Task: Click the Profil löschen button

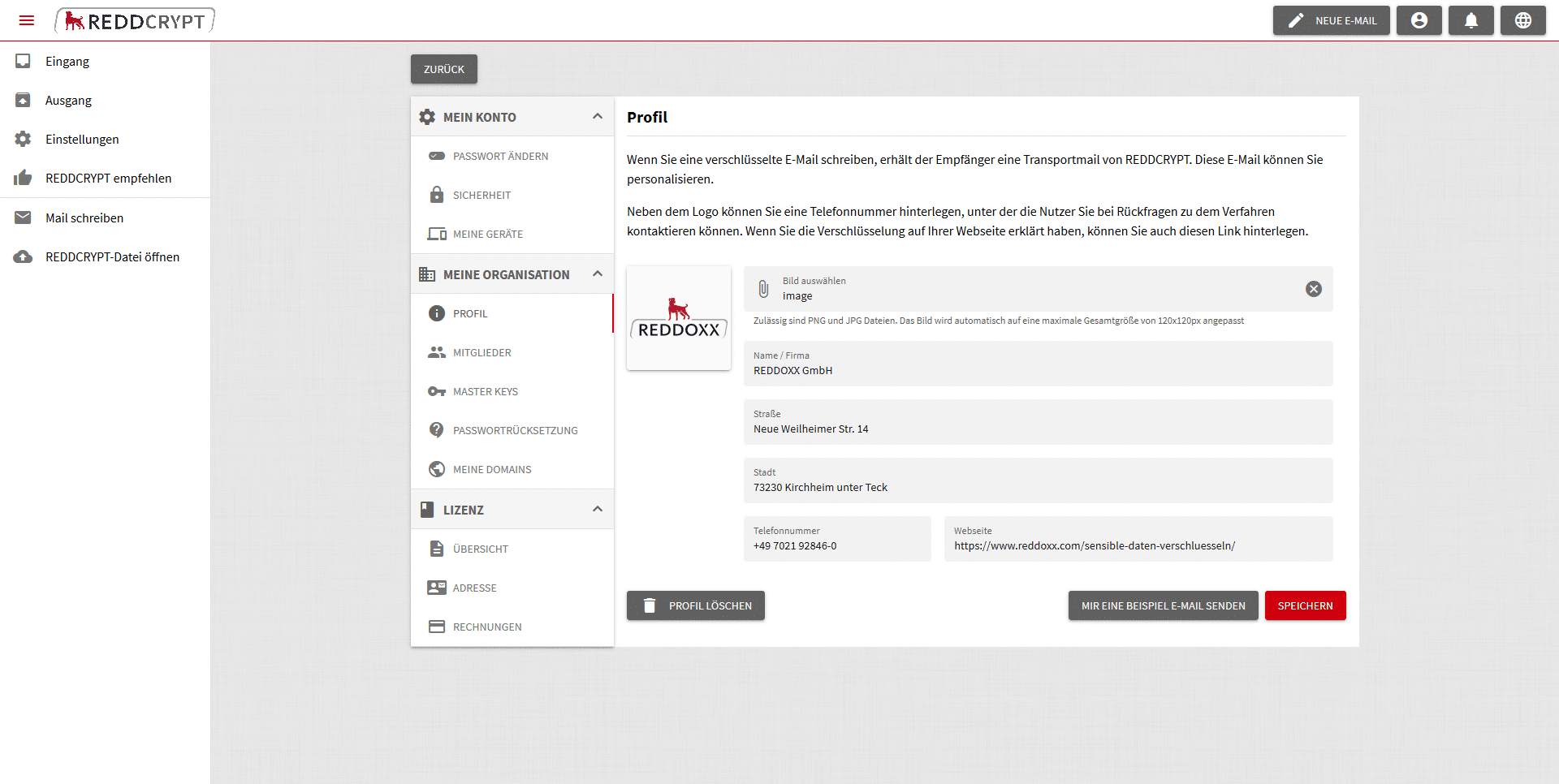Action: click(695, 605)
